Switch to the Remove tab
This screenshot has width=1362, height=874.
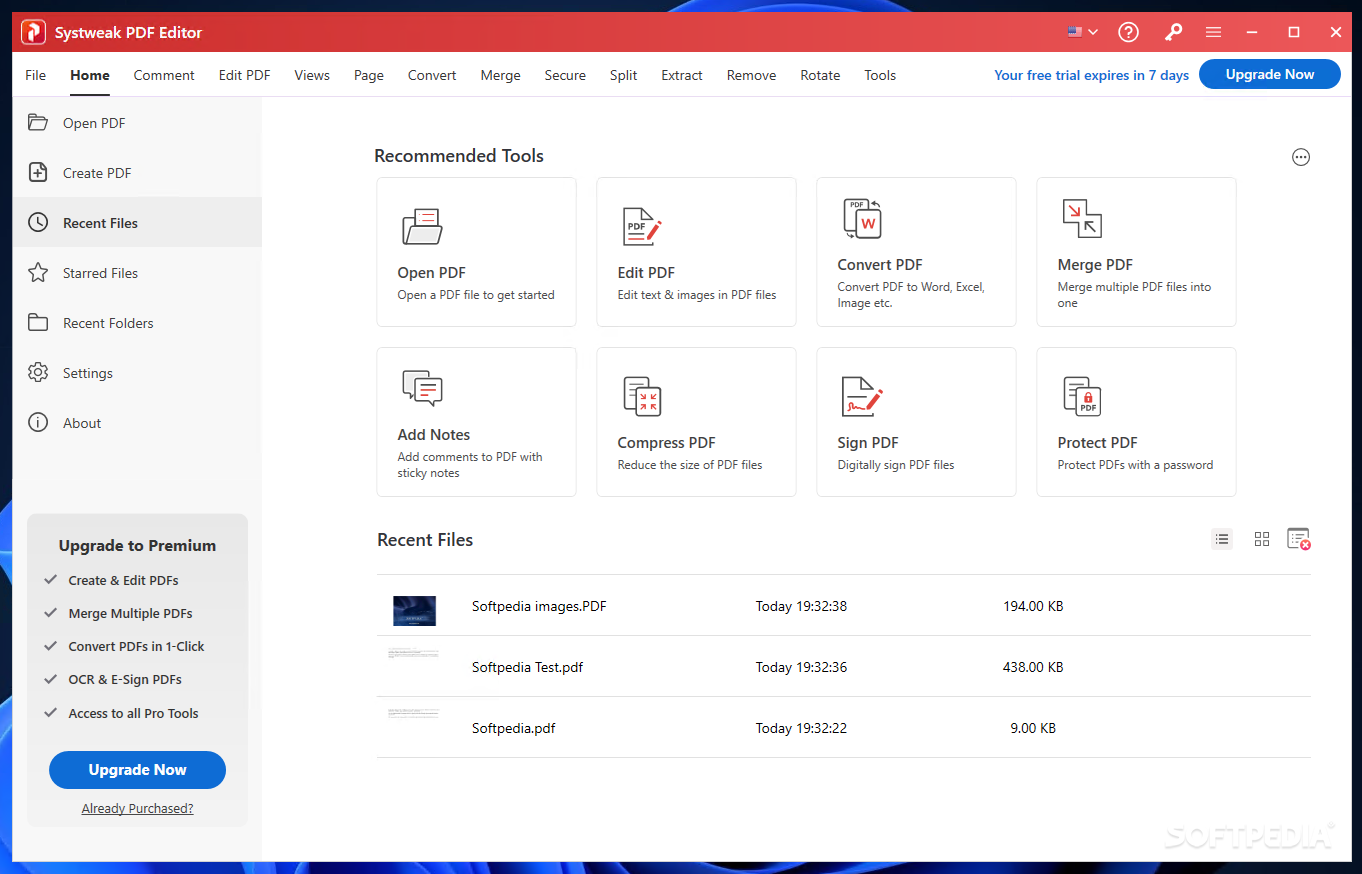(x=752, y=75)
